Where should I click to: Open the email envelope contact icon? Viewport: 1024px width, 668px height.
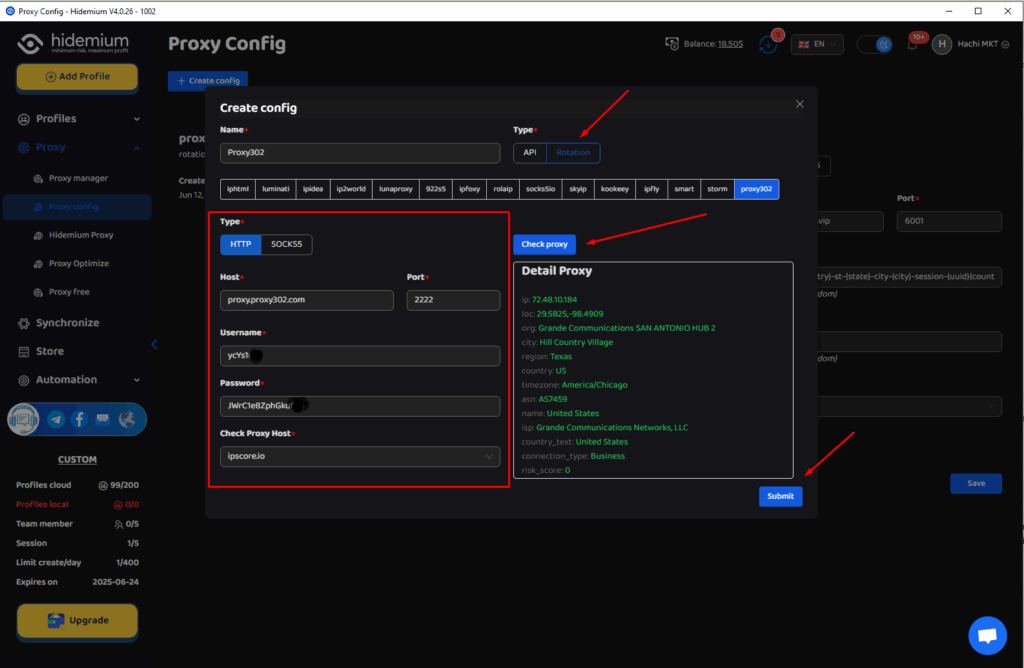(103, 419)
